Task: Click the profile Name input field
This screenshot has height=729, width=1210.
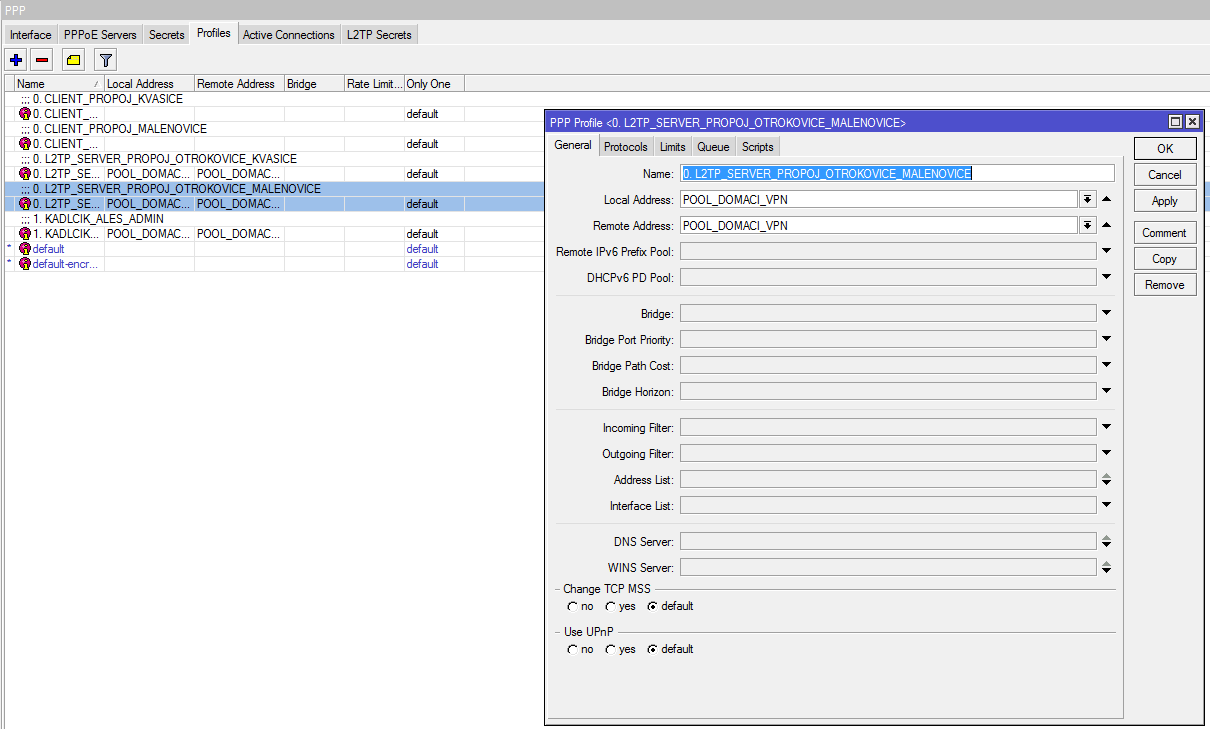Action: [897, 173]
